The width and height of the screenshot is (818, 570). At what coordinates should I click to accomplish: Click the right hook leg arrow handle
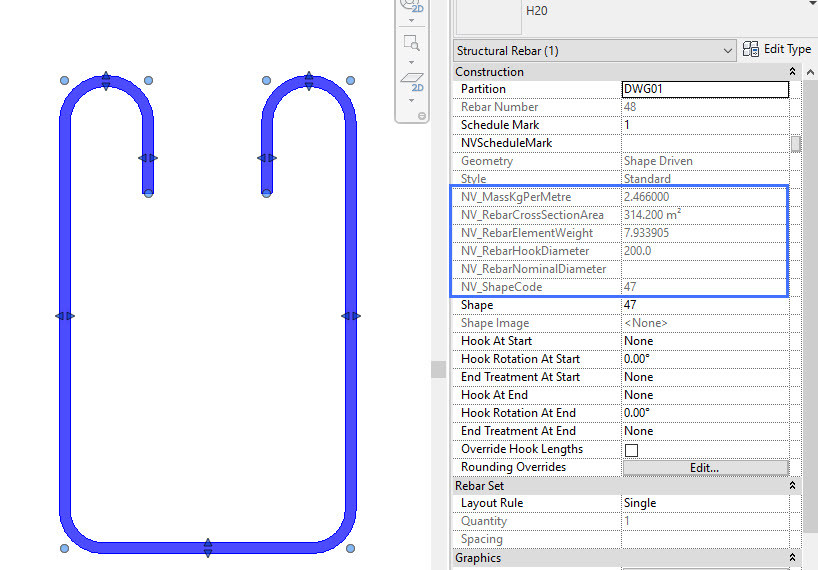267,158
